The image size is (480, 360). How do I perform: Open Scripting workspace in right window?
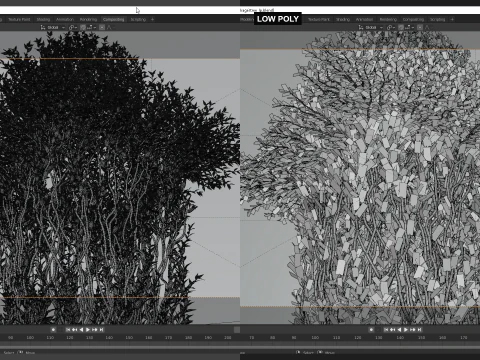click(x=437, y=19)
